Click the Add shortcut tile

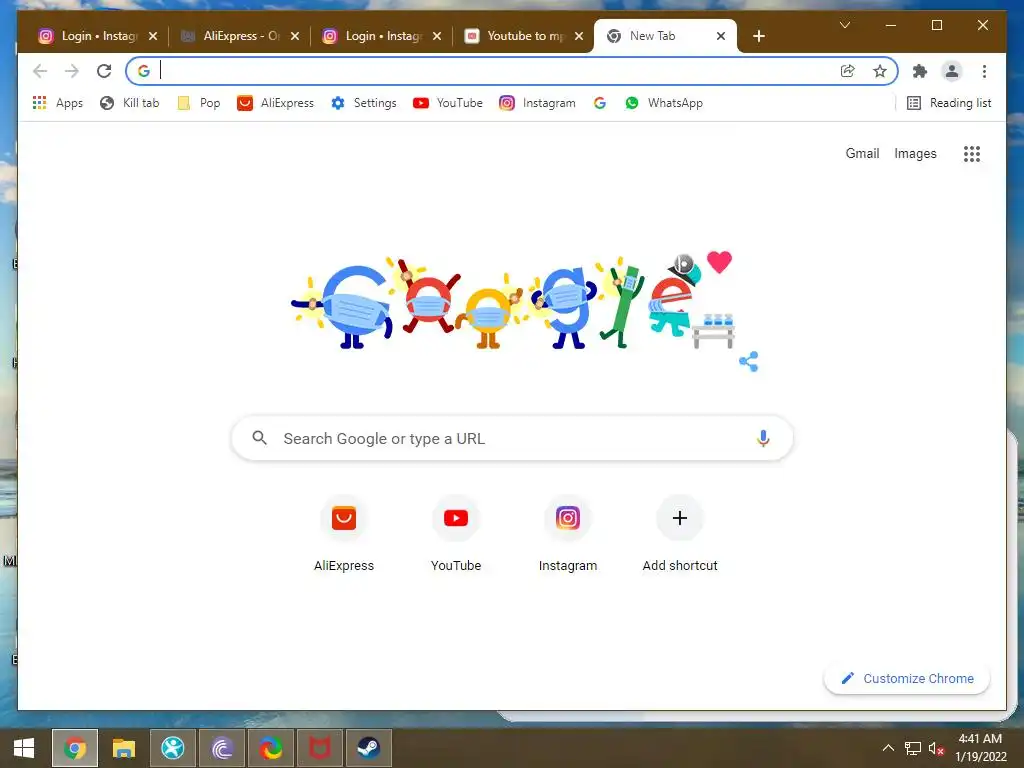pyautogui.click(x=680, y=535)
